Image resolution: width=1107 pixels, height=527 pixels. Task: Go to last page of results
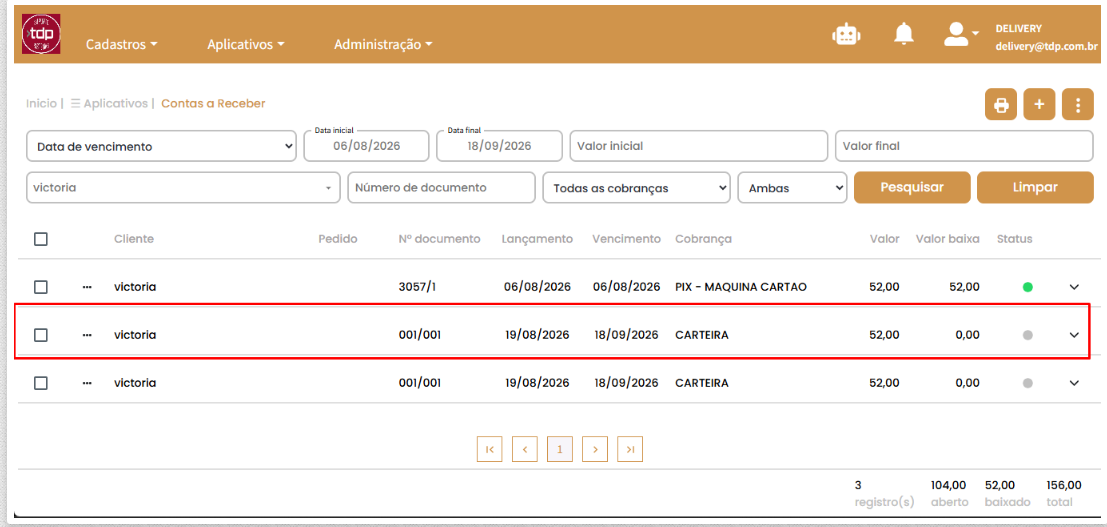point(630,449)
